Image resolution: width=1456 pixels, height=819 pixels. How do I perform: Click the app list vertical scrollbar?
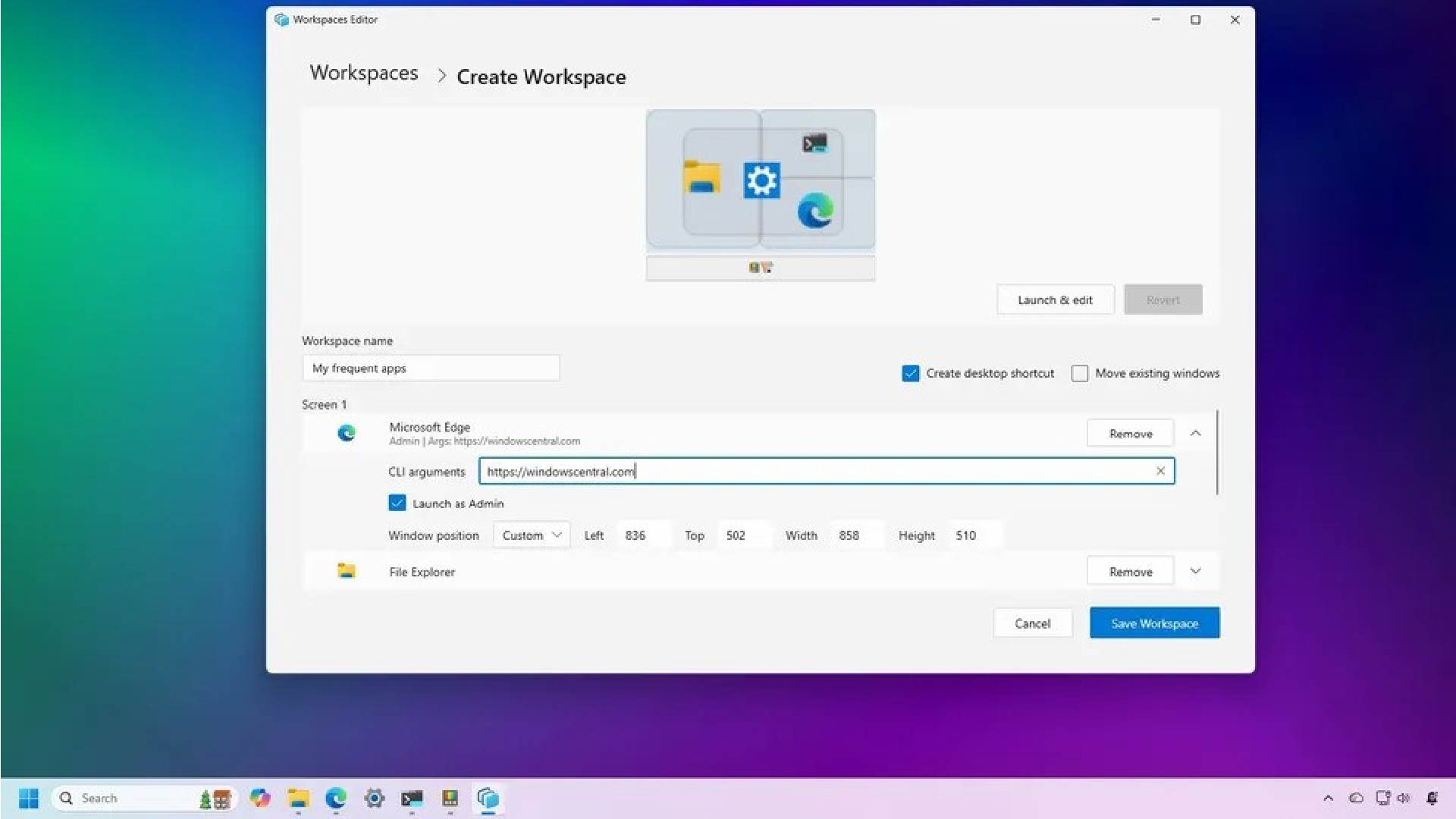(x=1217, y=452)
